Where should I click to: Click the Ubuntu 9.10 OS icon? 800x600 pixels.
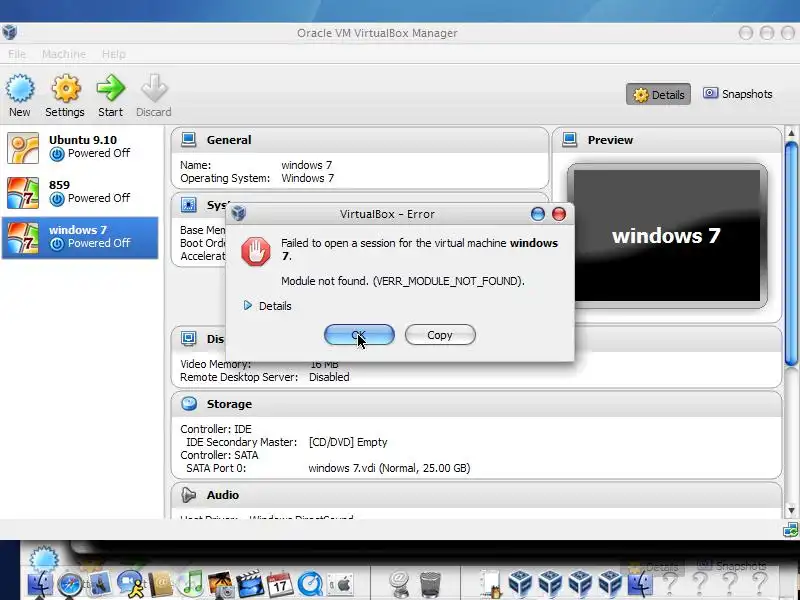(x=23, y=148)
